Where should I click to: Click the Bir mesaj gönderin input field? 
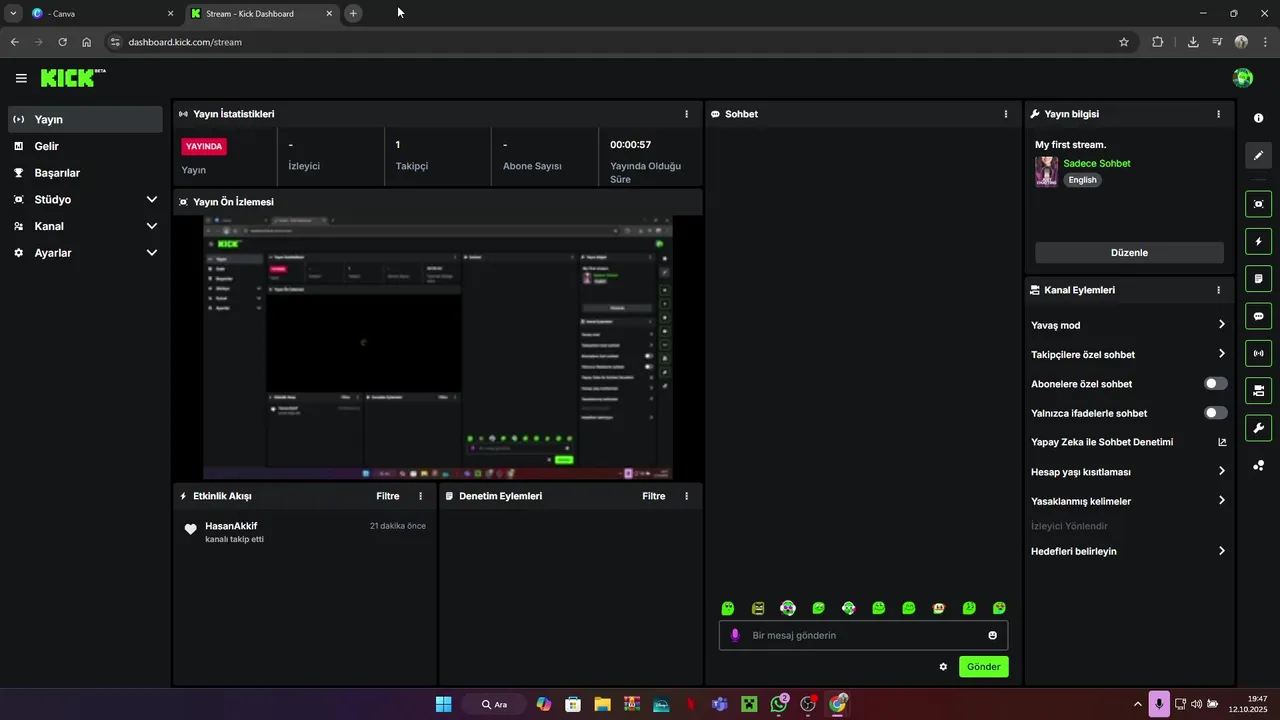coord(864,635)
